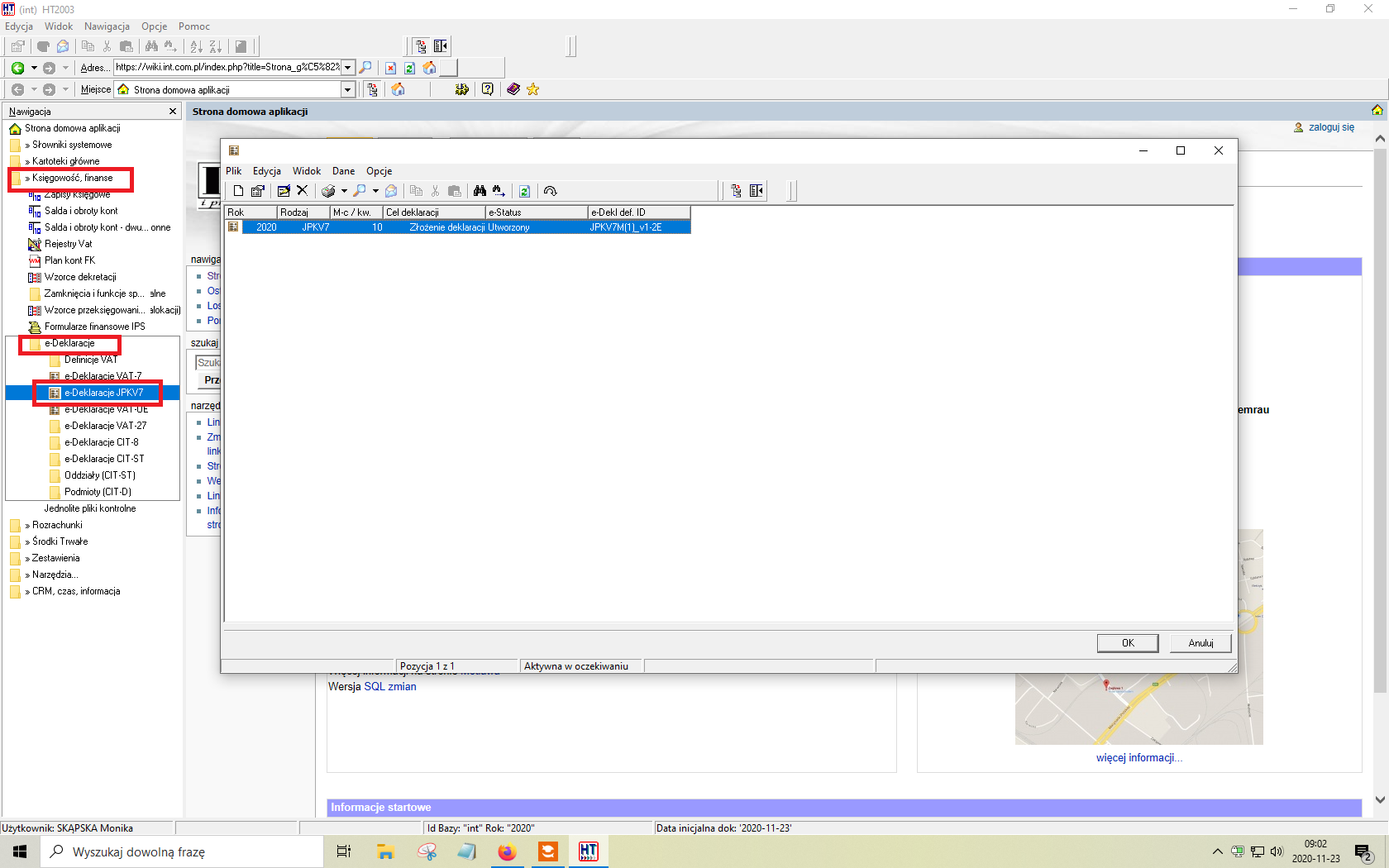Open the printer dropdown arrow

click(344, 191)
